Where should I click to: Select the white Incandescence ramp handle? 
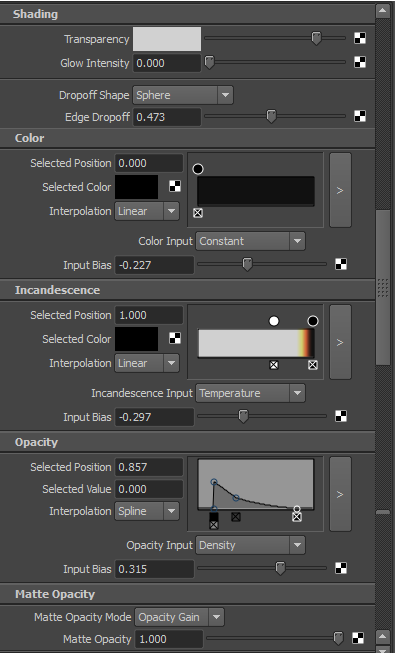tap(274, 321)
